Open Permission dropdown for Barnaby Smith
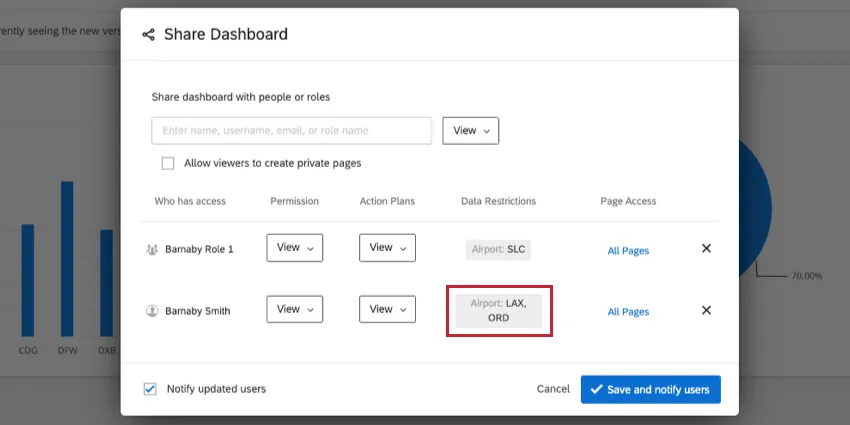This screenshot has height=425, width=850. click(294, 310)
